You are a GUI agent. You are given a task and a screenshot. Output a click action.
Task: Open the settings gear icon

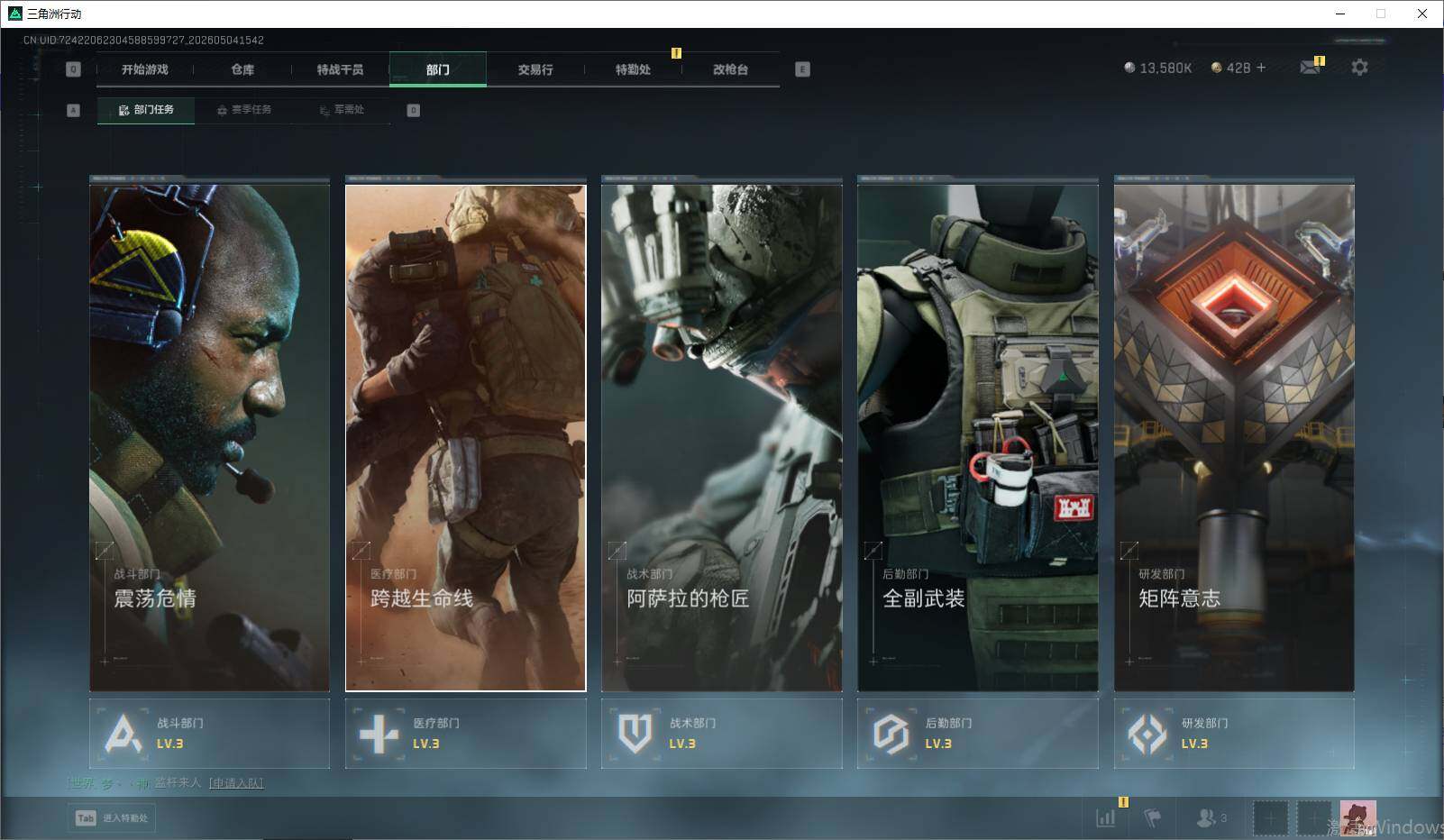[1359, 68]
